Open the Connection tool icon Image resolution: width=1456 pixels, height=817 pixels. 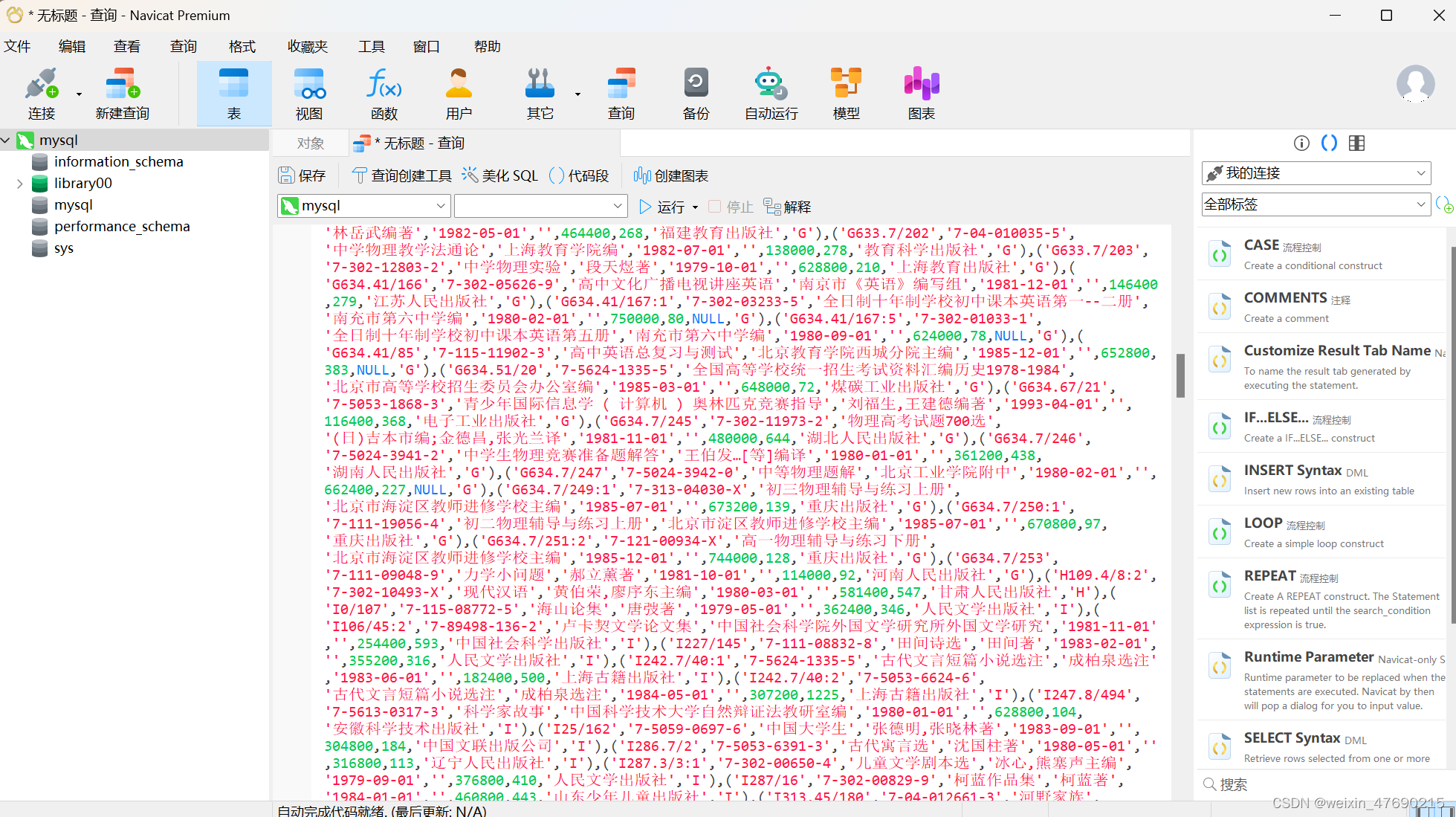(x=42, y=84)
